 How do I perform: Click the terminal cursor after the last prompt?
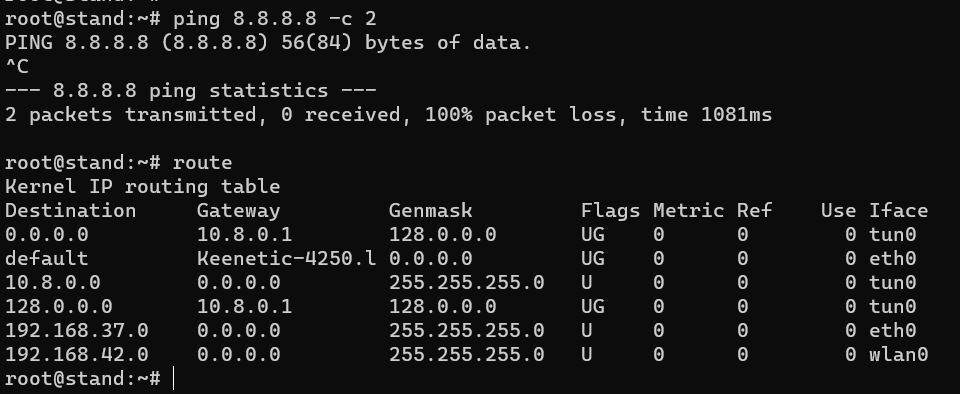pos(174,378)
